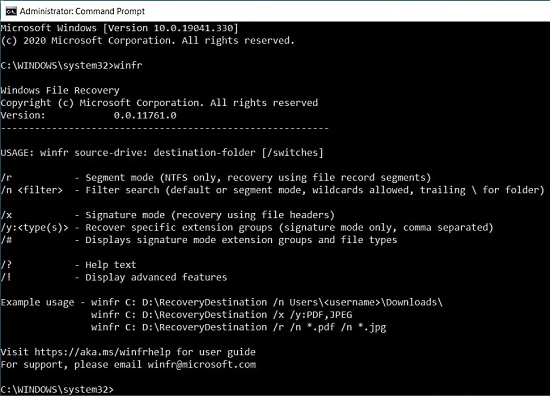Click the Administrator: Command Prompt title text
Image resolution: width=550 pixels, height=396 pixels.
(x=82, y=11)
